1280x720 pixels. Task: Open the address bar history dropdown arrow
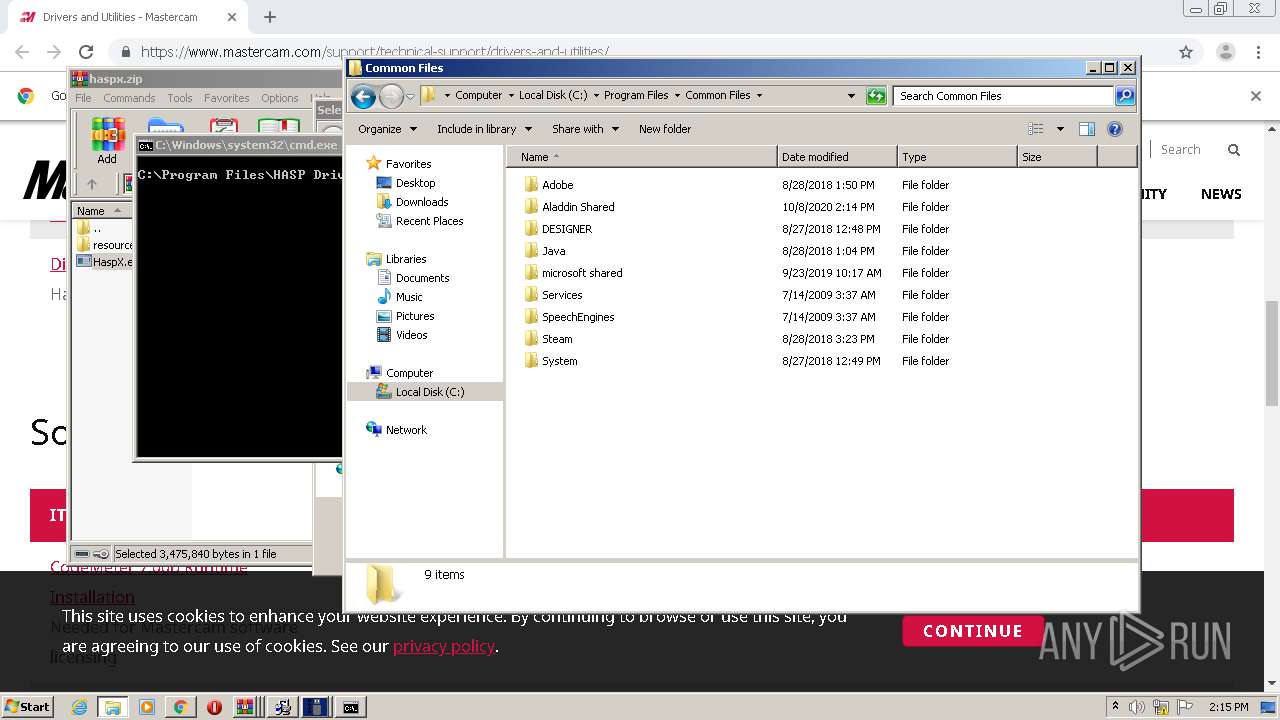(851, 96)
